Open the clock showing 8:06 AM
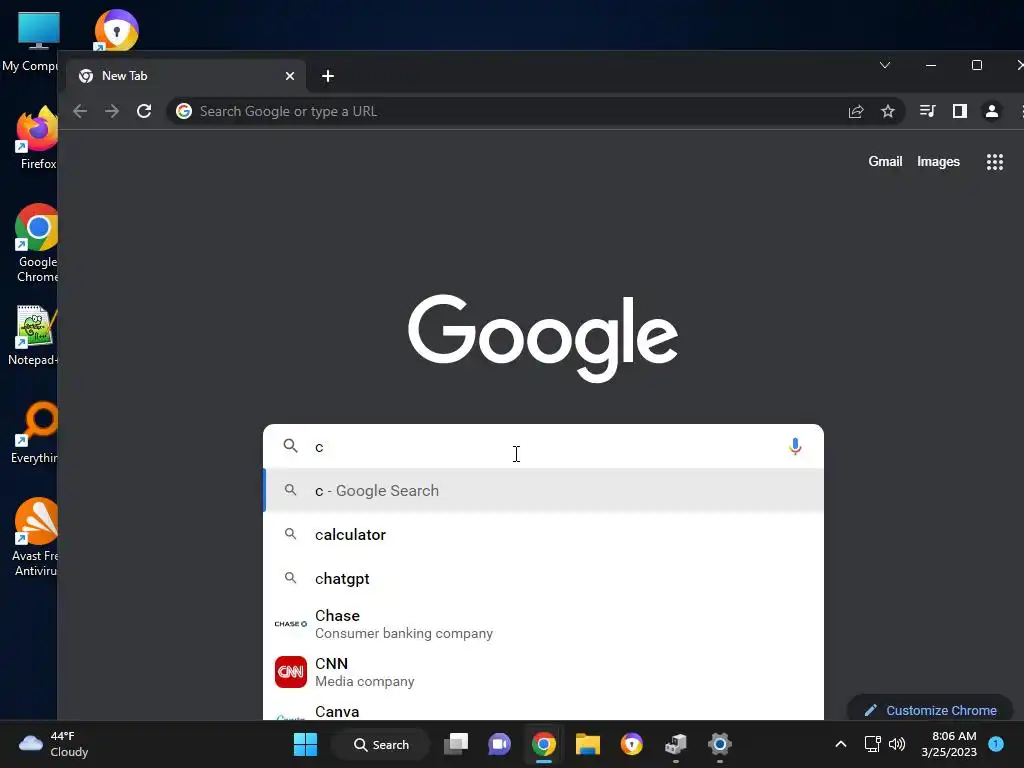The width and height of the screenshot is (1024, 768). pos(949,744)
